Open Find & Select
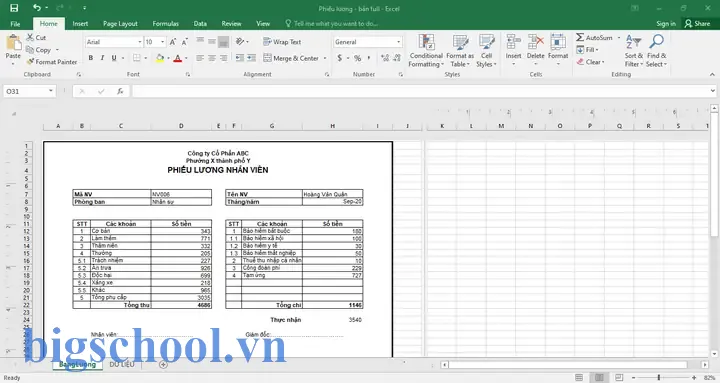The height and width of the screenshot is (383, 720). 656,51
